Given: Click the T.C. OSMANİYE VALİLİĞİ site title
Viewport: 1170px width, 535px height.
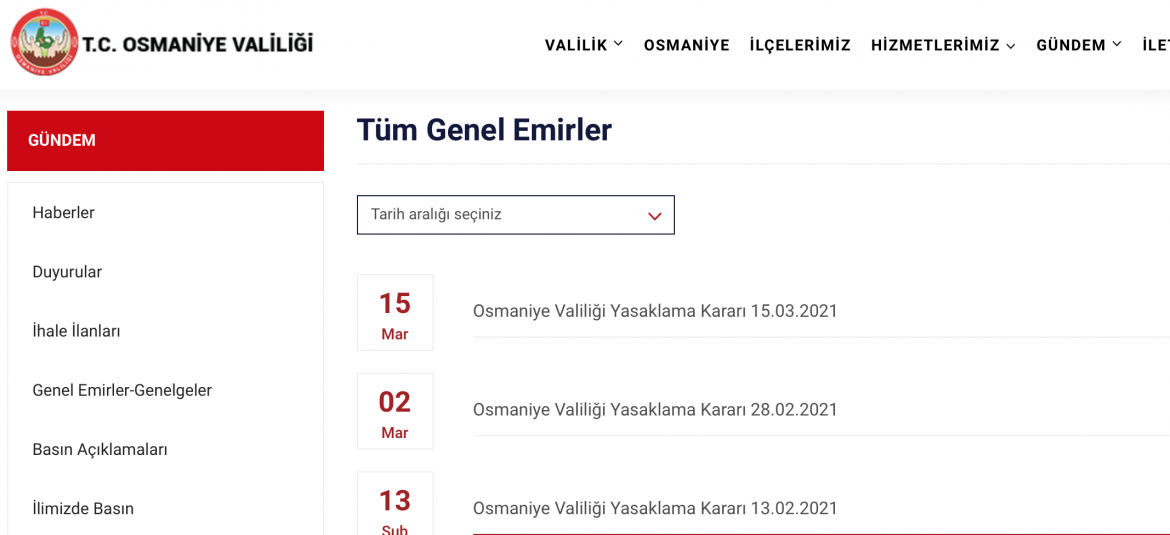Looking at the screenshot, I should [198, 45].
